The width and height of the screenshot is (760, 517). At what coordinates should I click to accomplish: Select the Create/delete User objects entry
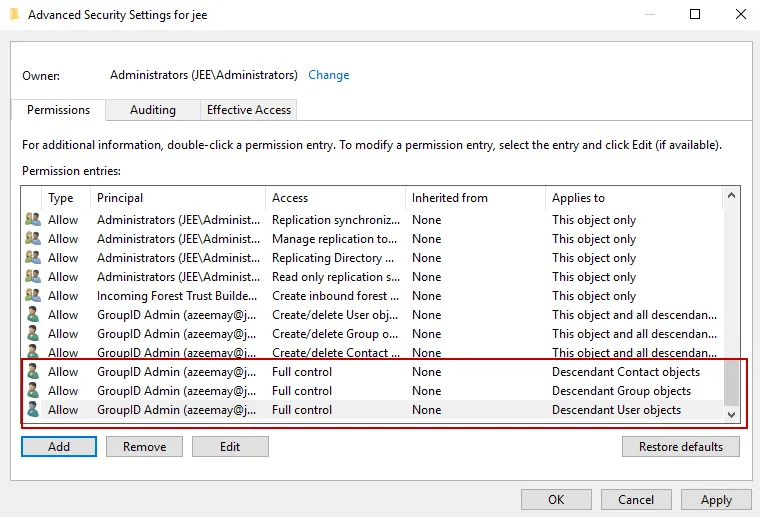click(372, 314)
